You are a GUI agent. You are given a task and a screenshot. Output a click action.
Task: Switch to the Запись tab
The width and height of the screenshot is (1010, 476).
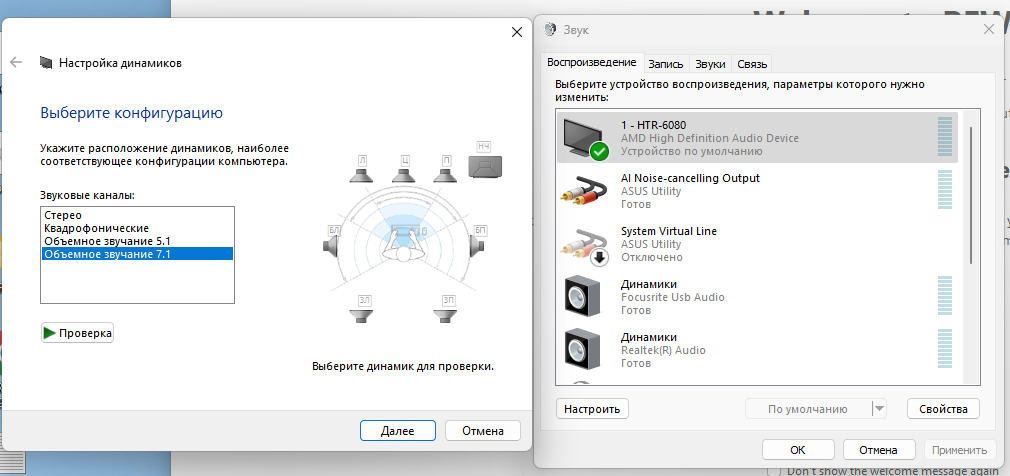pos(665,63)
